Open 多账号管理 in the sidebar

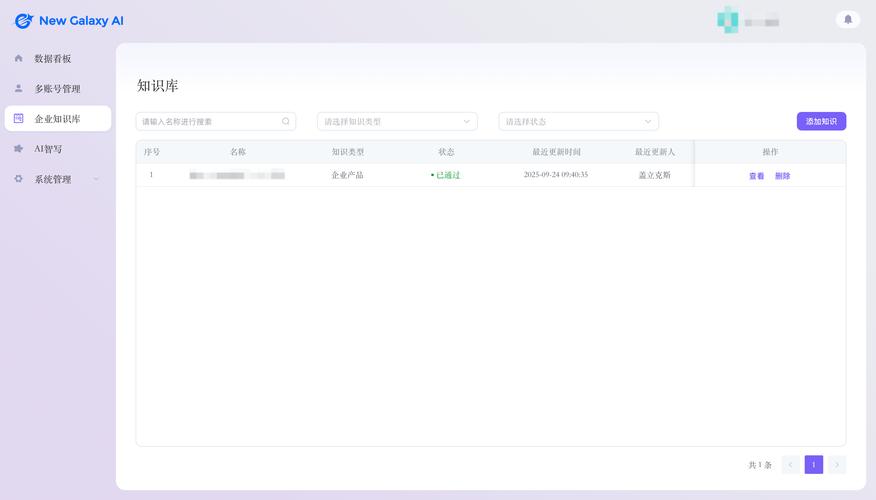click(x=58, y=88)
